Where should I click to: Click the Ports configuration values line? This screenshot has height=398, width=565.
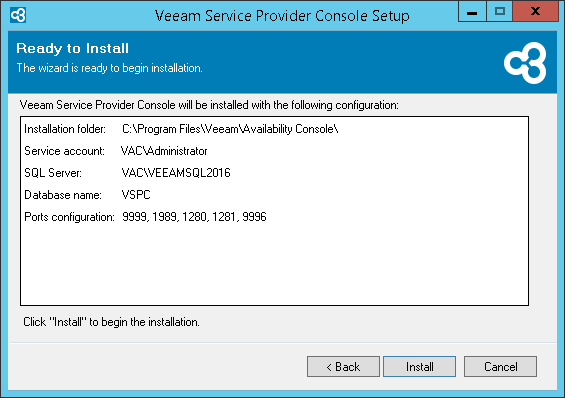[x=194, y=217]
